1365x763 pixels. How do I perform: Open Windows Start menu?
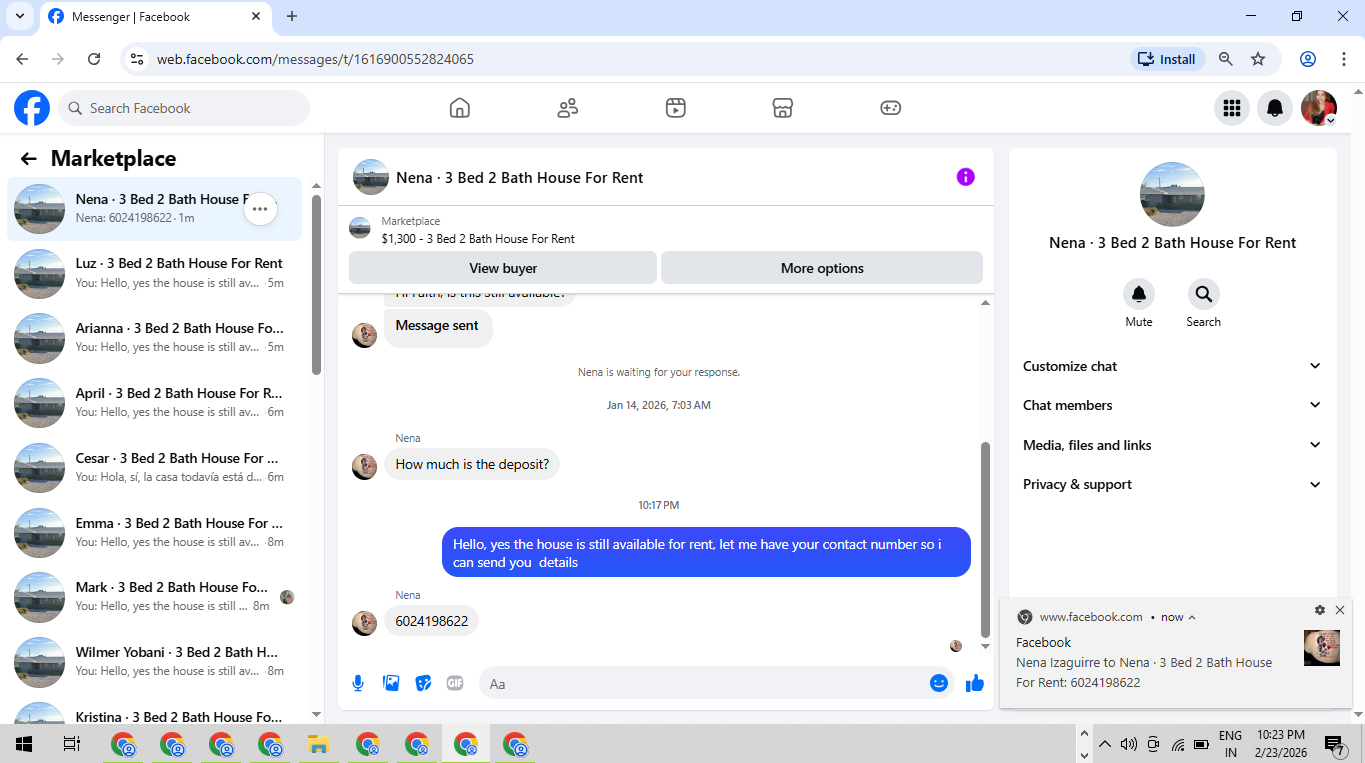coord(24,744)
